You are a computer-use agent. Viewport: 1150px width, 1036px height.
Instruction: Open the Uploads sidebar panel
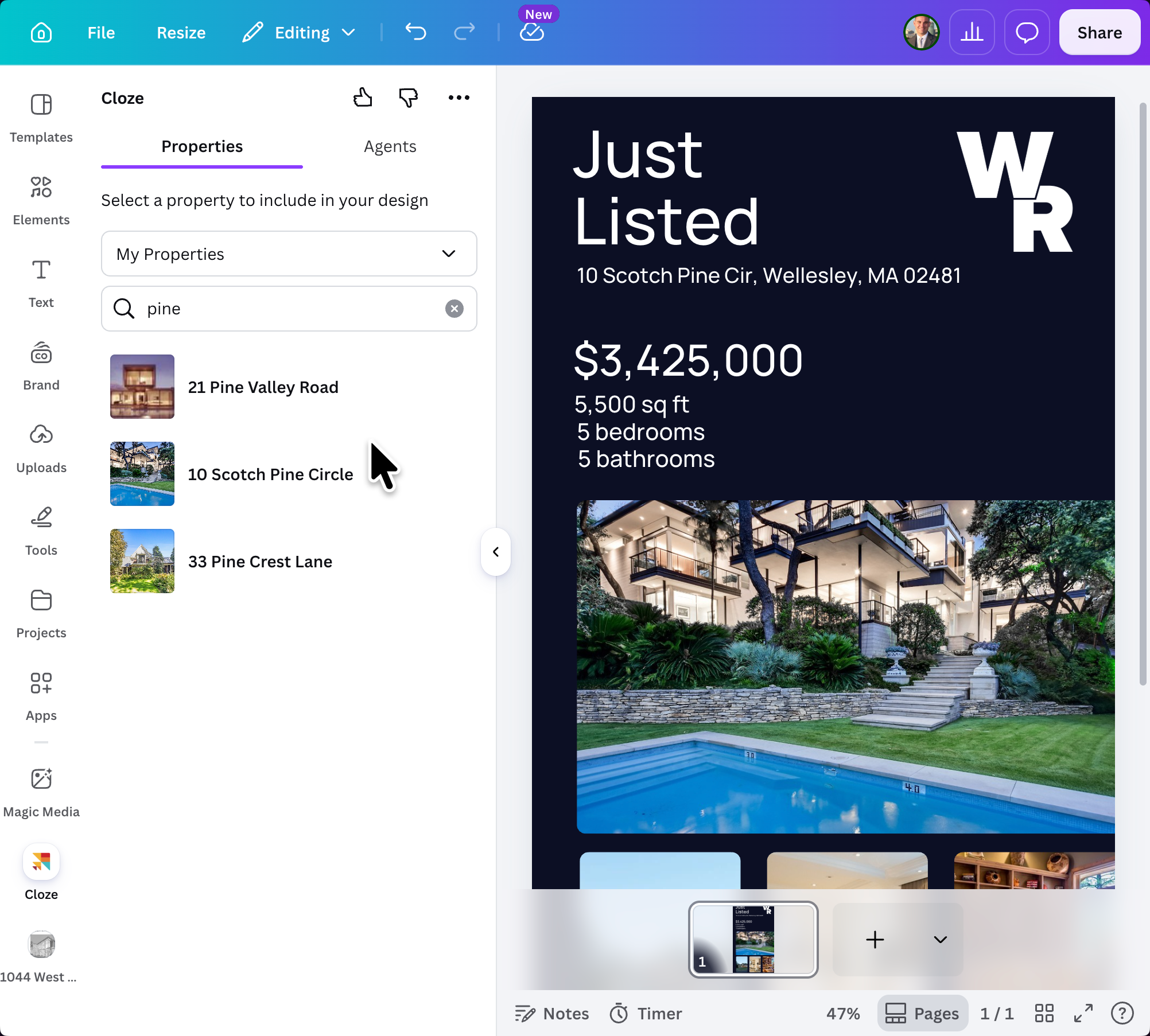pyautogui.click(x=41, y=449)
